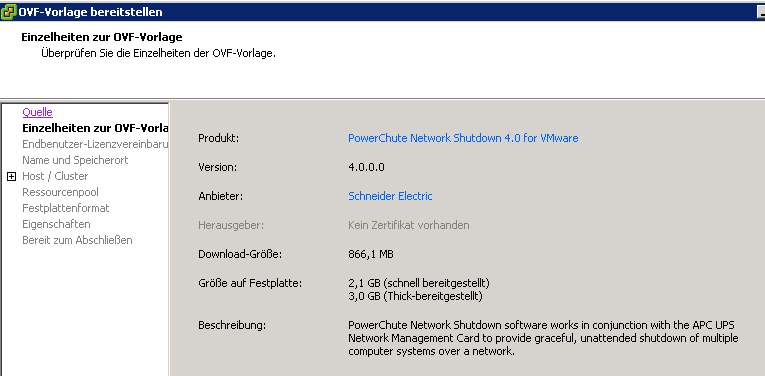Image resolution: width=765 pixels, height=376 pixels.
Task: Select Name und Speicherort step
Action: tap(75, 160)
